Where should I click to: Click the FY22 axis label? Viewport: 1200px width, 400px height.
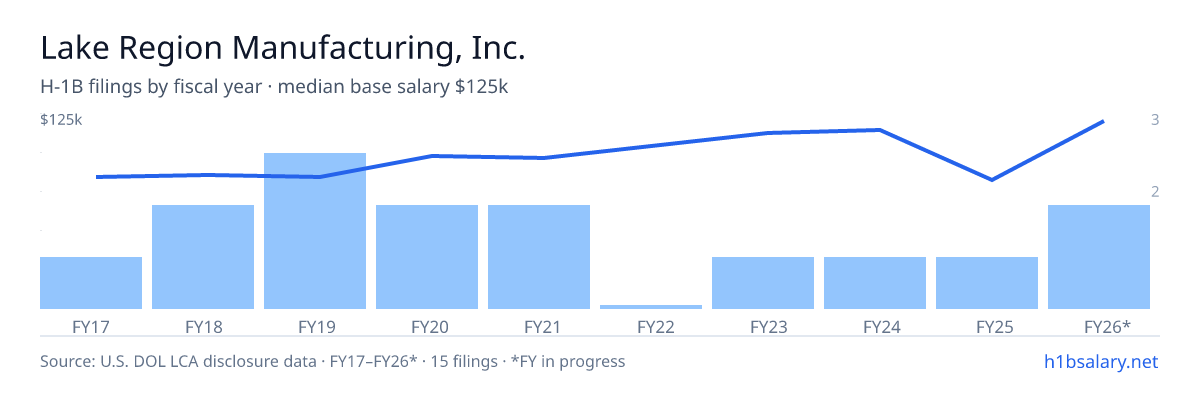tap(651, 326)
